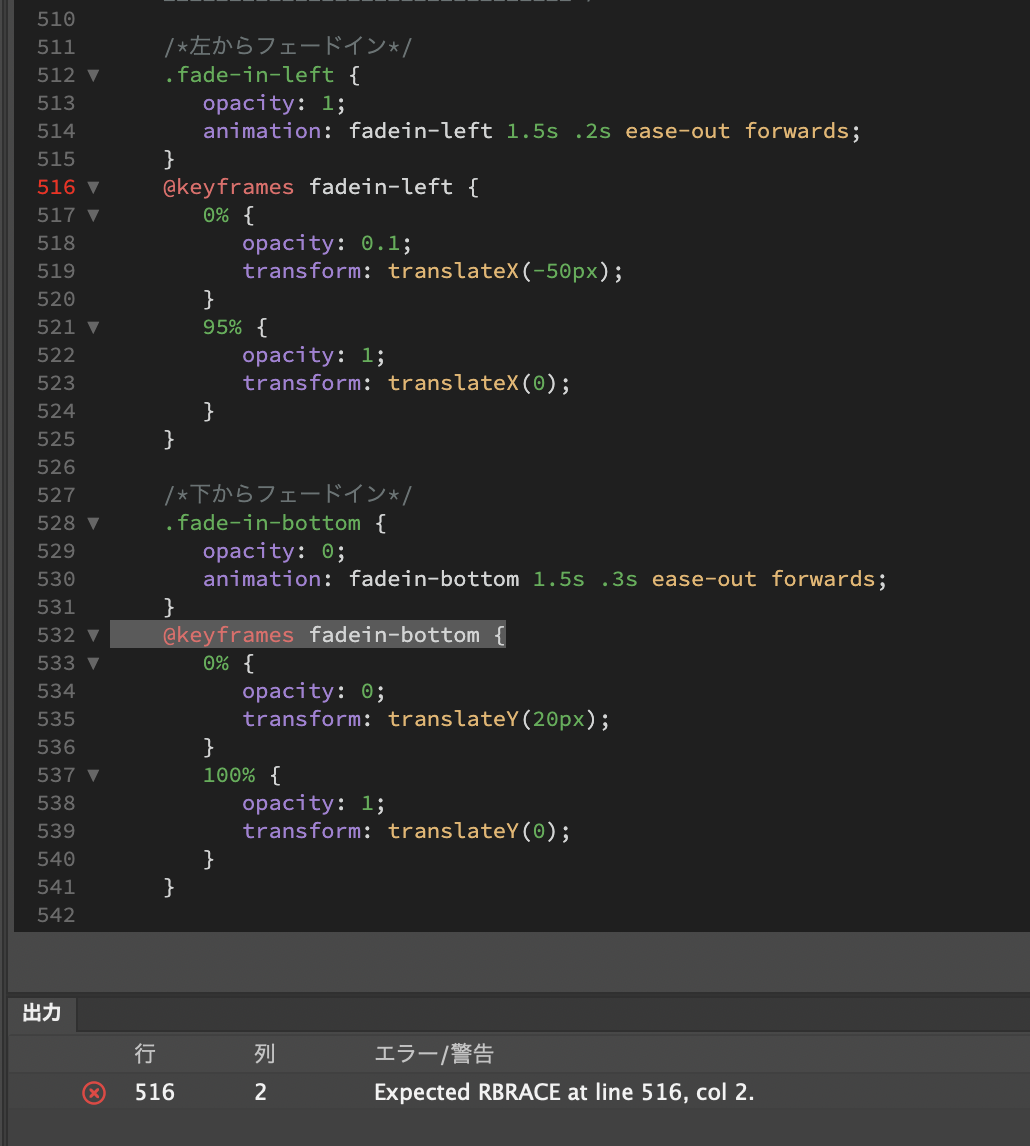The height and width of the screenshot is (1146, 1030).
Task: Collapse the .fade-in-bottom rule
Action: pos(91,523)
